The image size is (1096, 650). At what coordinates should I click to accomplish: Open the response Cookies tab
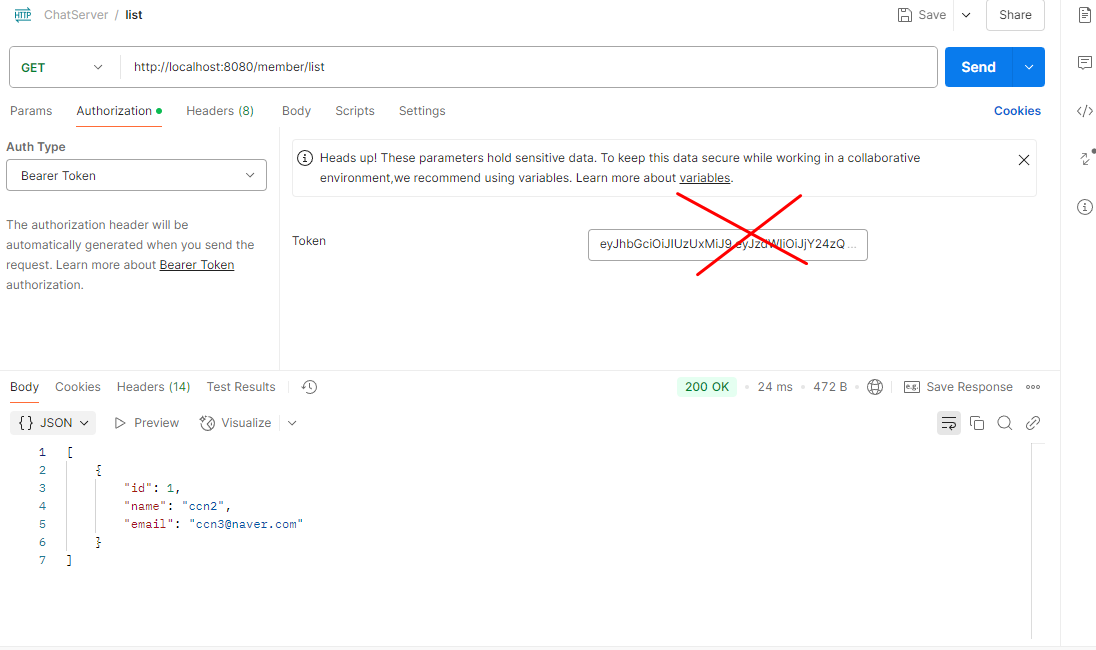pyautogui.click(x=78, y=387)
